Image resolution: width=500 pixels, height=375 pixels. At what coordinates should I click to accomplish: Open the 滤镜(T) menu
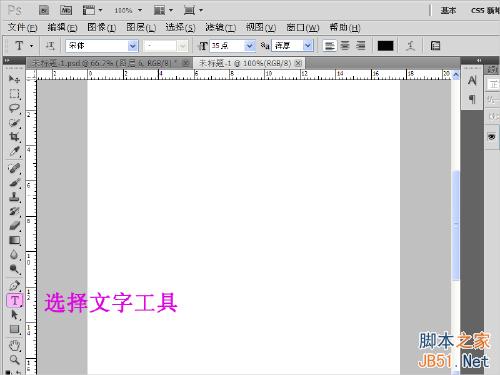tap(220, 27)
